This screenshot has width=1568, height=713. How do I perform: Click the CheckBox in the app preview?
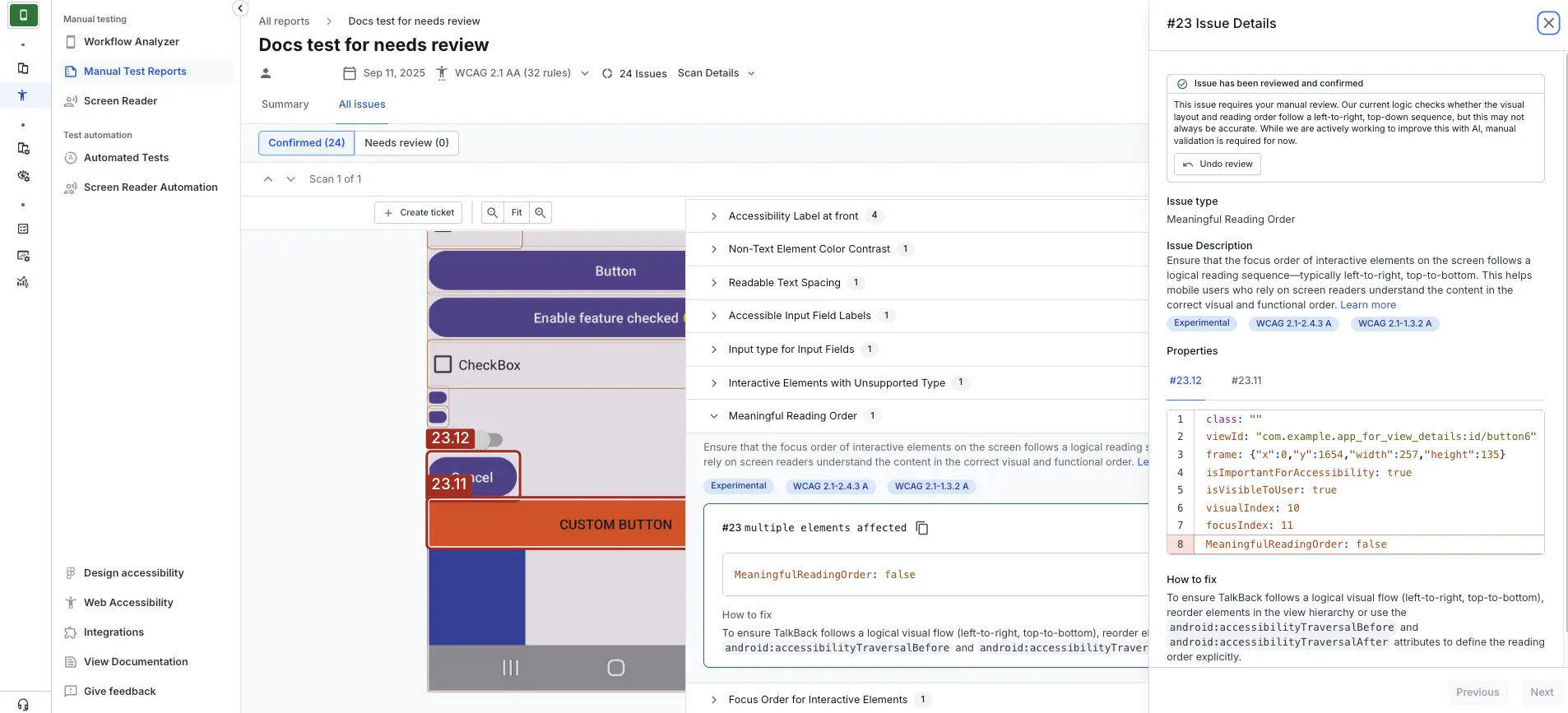443,364
